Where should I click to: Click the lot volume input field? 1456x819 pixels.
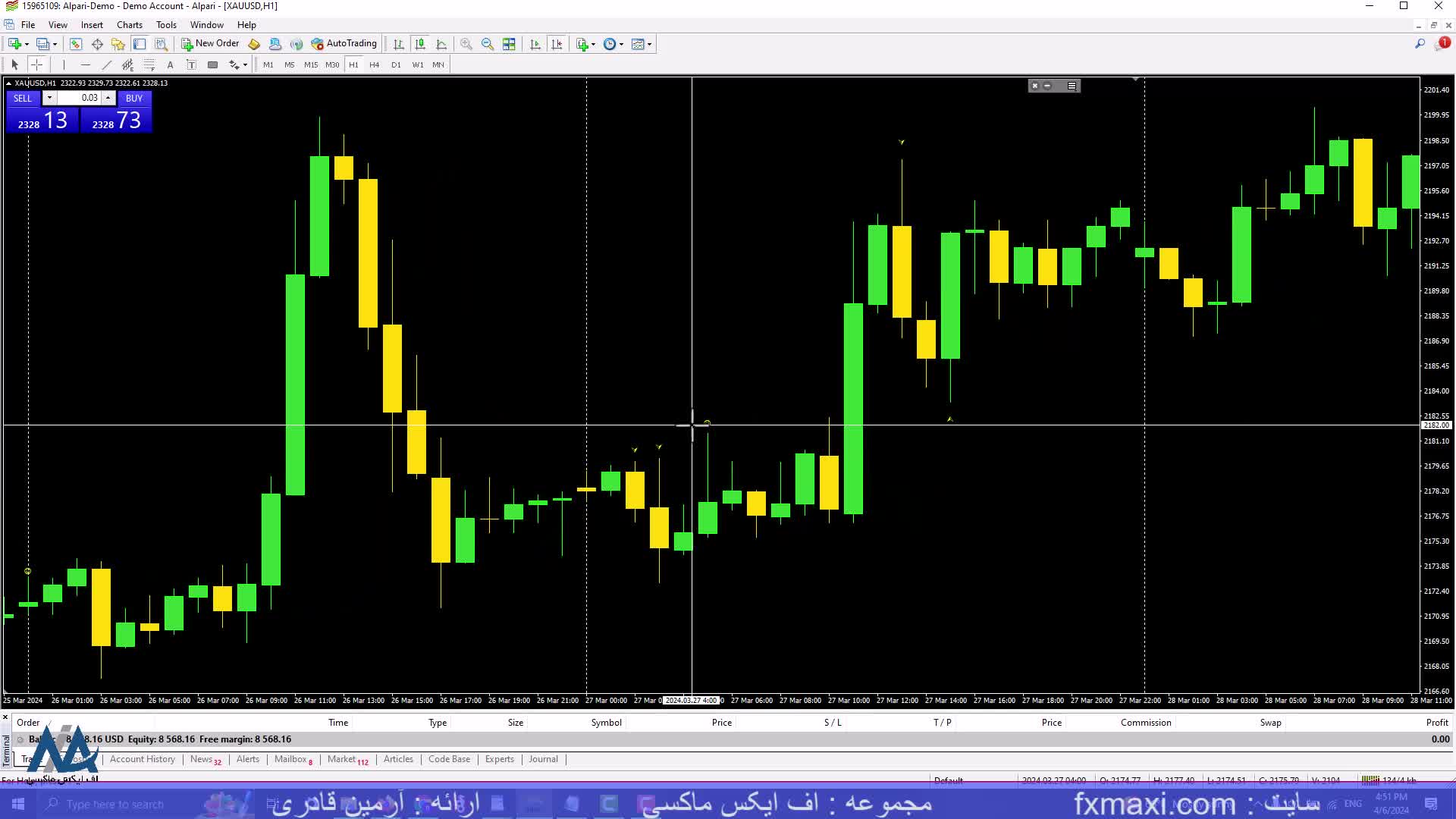pos(80,98)
